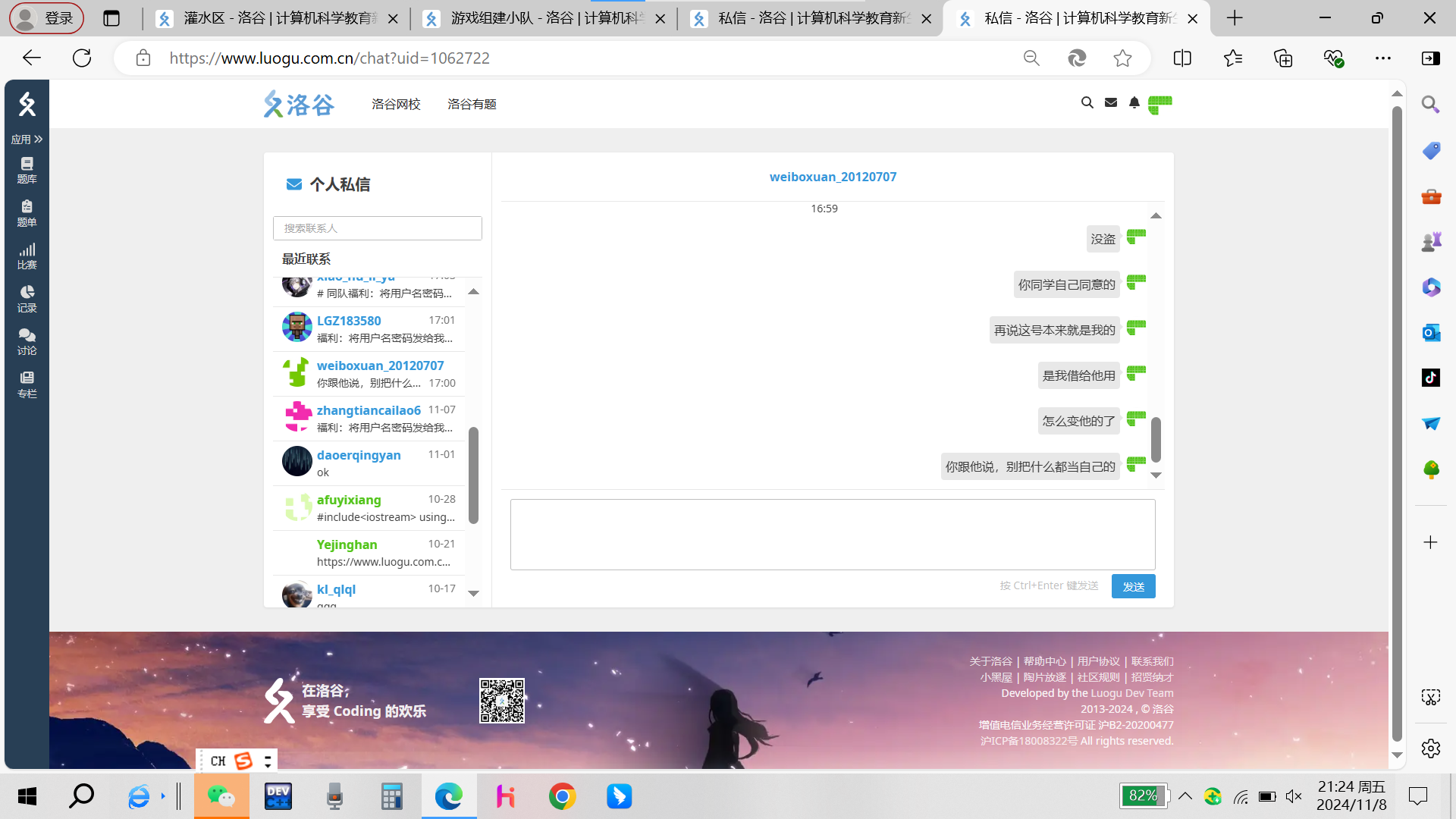1456x819 pixels.
Task: Open the 洛谷网校 menu item
Action: click(x=396, y=104)
